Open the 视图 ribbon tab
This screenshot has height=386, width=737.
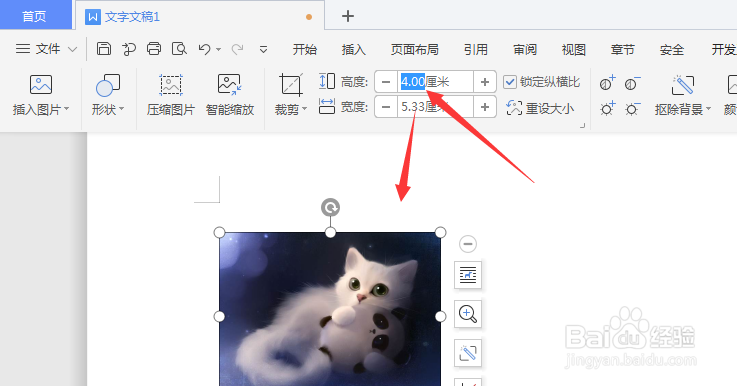[573, 49]
